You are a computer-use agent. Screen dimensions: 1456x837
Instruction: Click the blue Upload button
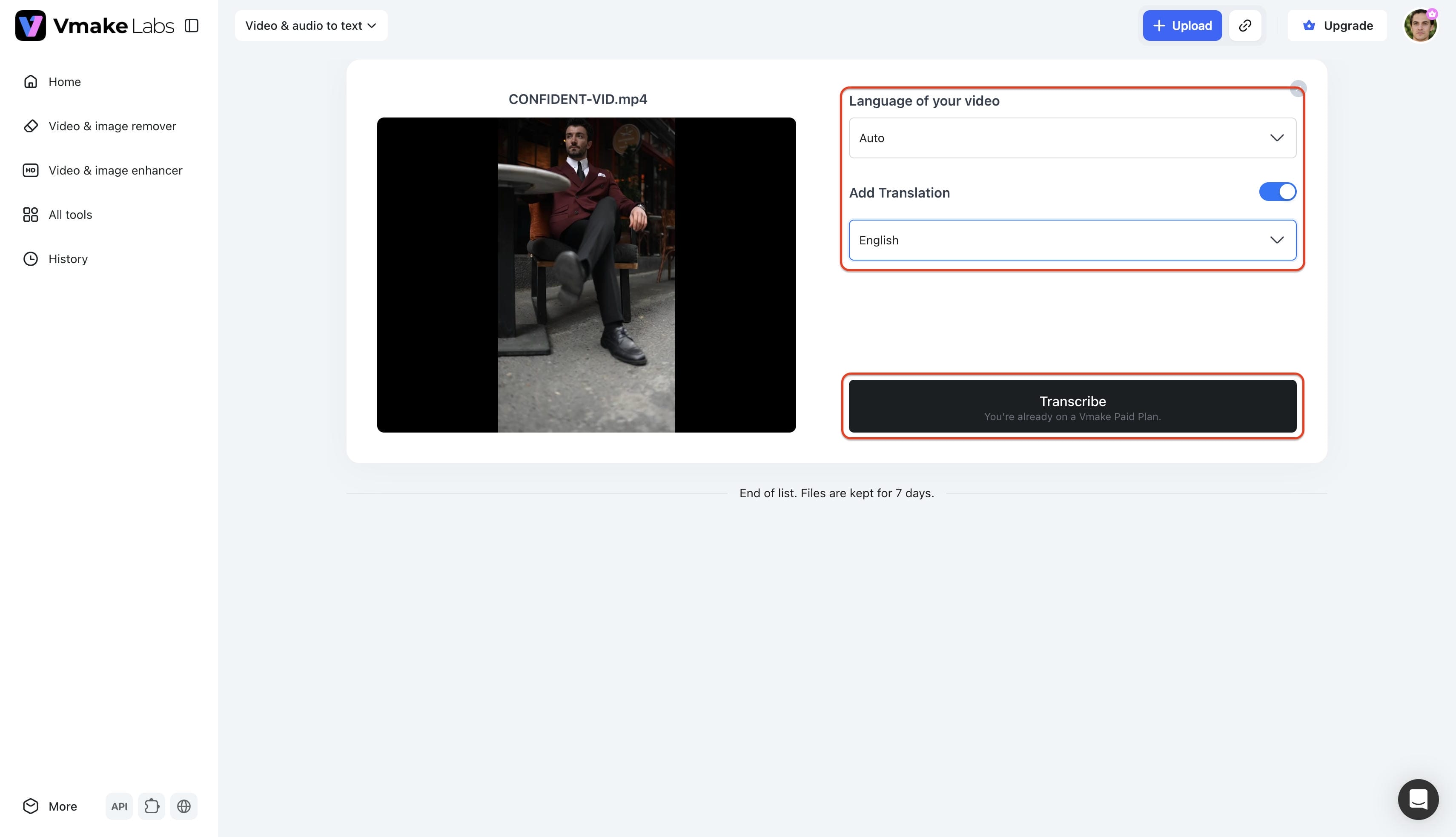click(1182, 25)
